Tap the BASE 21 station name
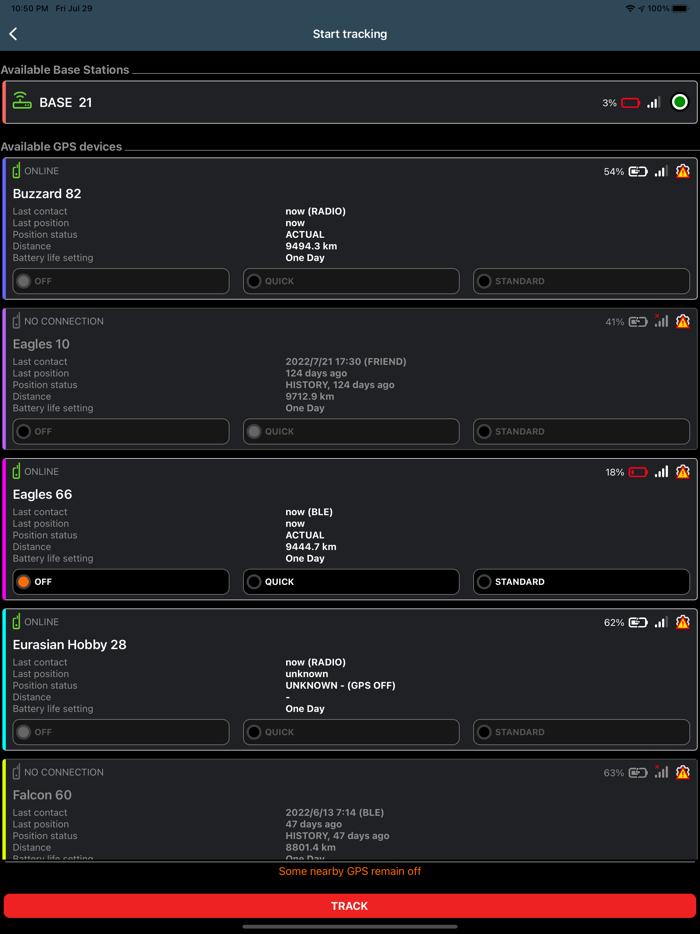 click(x=66, y=102)
